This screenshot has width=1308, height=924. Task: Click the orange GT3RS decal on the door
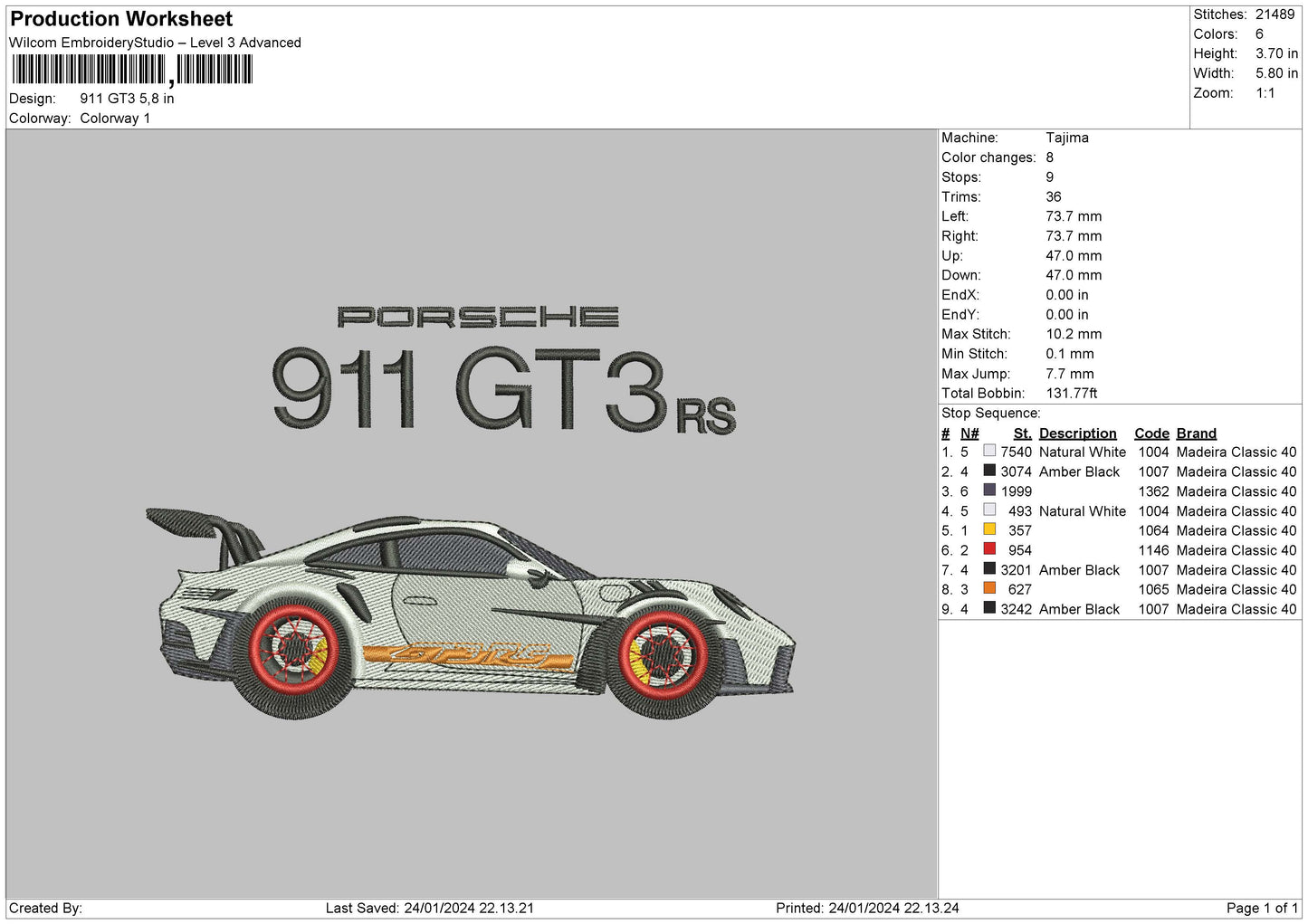point(468,655)
